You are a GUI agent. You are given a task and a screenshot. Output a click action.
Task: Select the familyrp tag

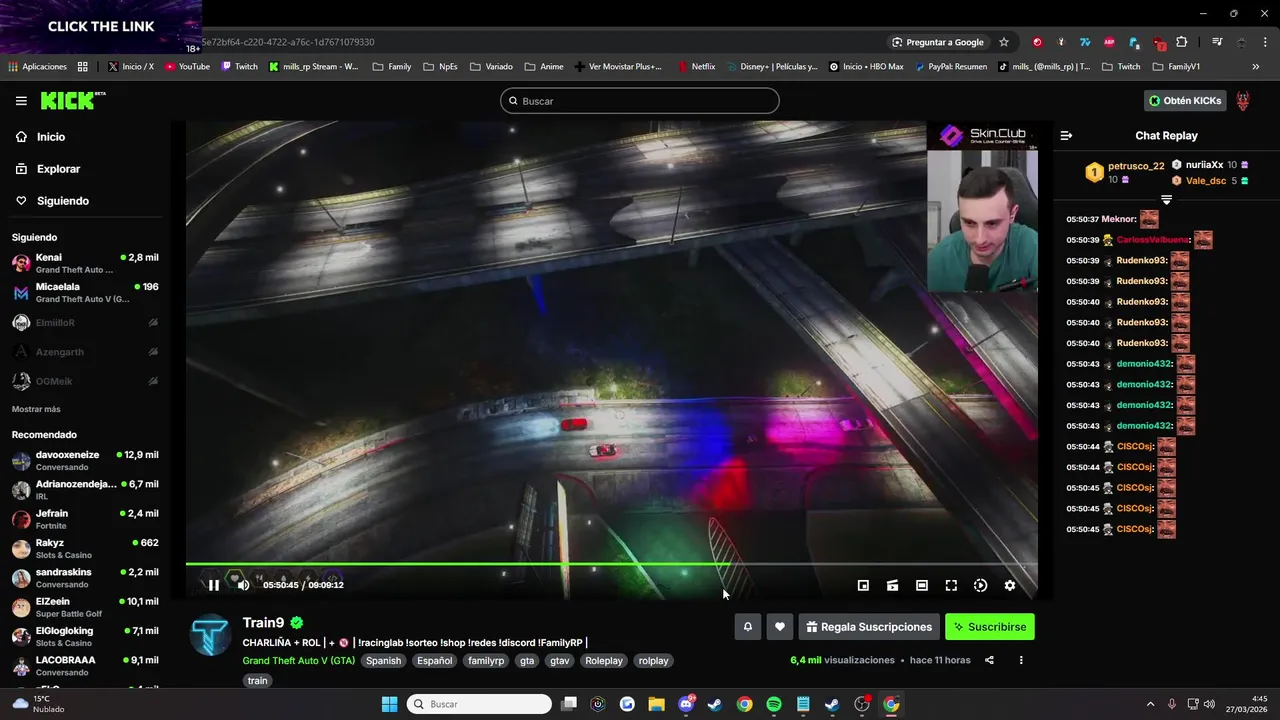click(x=486, y=661)
